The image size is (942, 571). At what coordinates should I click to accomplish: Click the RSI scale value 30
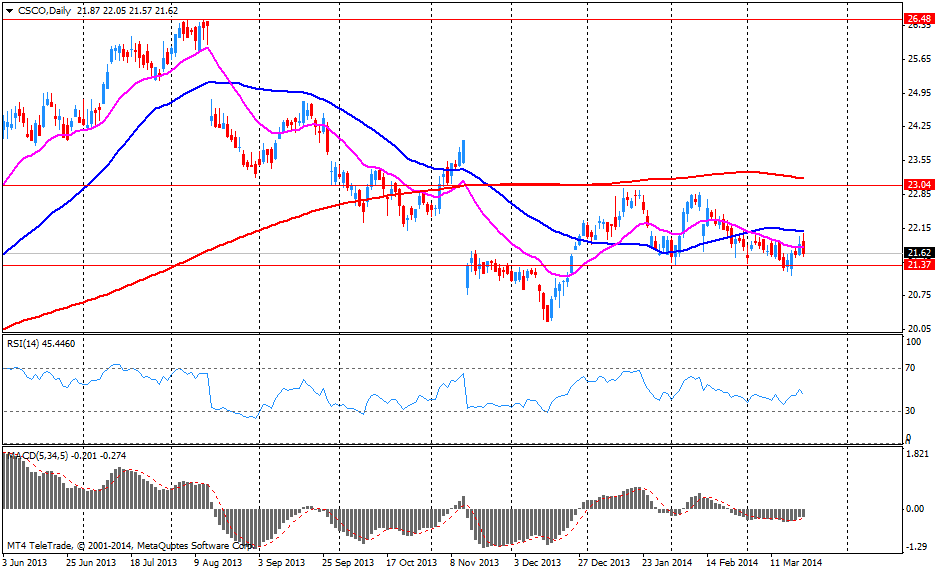911,411
